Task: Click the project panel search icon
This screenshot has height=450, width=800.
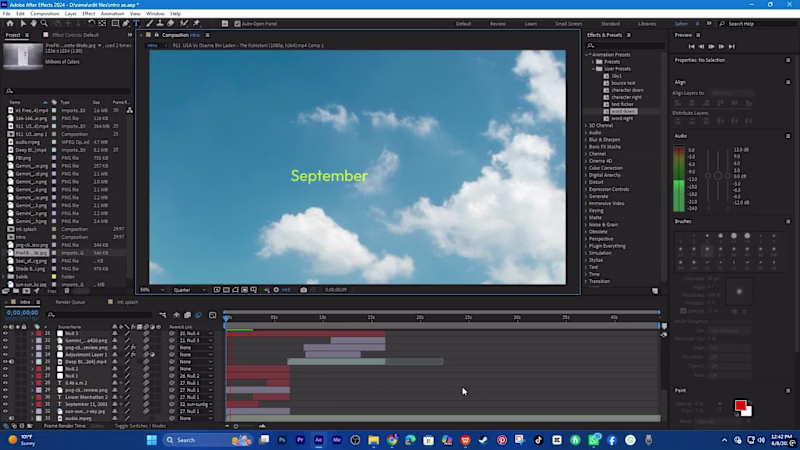Action: 9,91
